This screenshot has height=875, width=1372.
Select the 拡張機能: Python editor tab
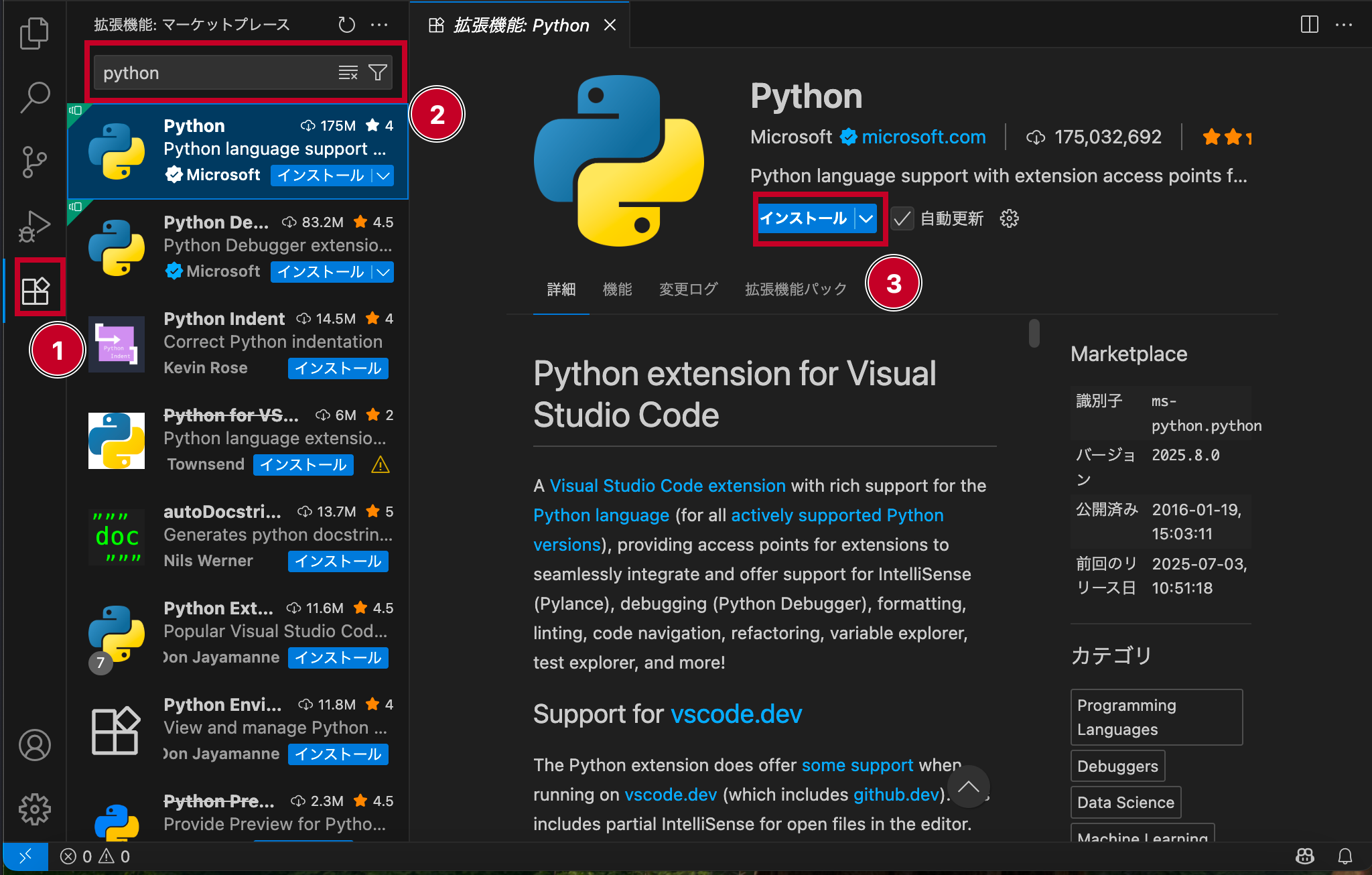521,25
